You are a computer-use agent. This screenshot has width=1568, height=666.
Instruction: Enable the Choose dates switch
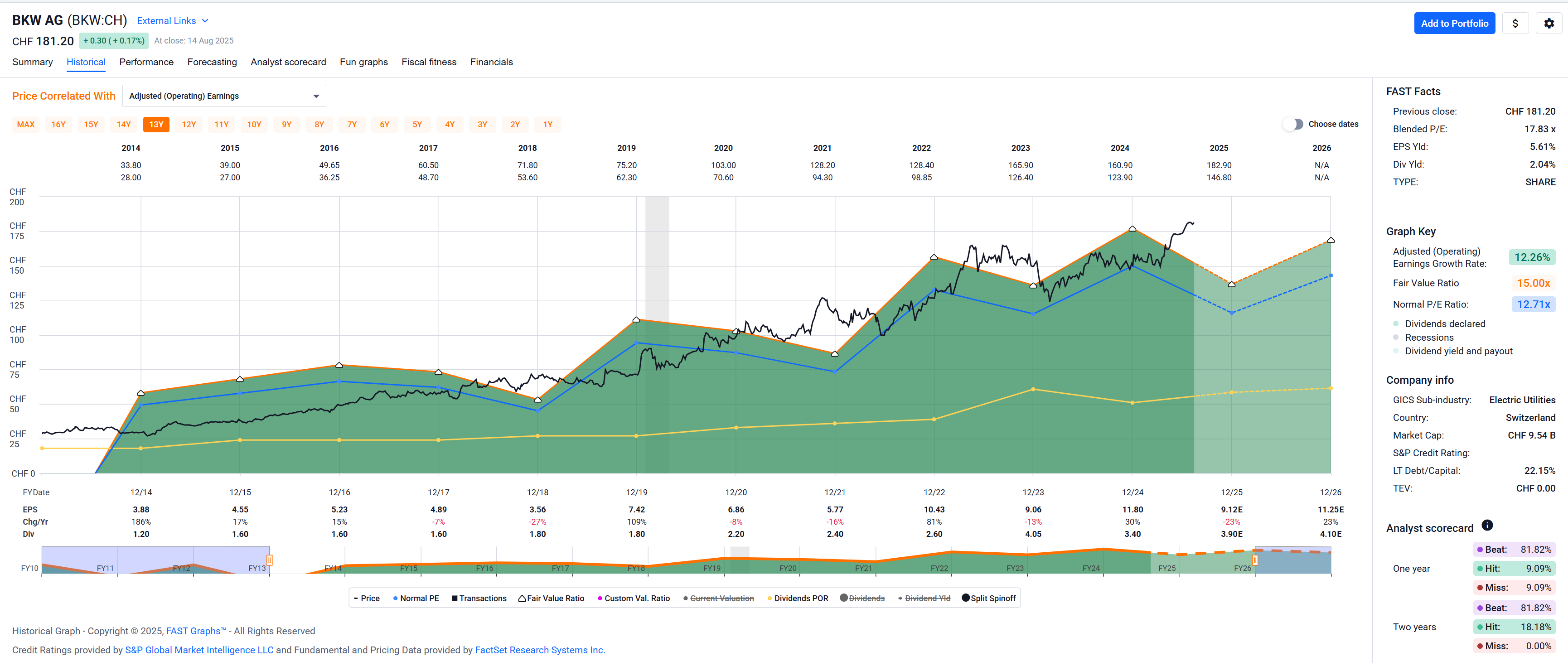[x=1293, y=124]
